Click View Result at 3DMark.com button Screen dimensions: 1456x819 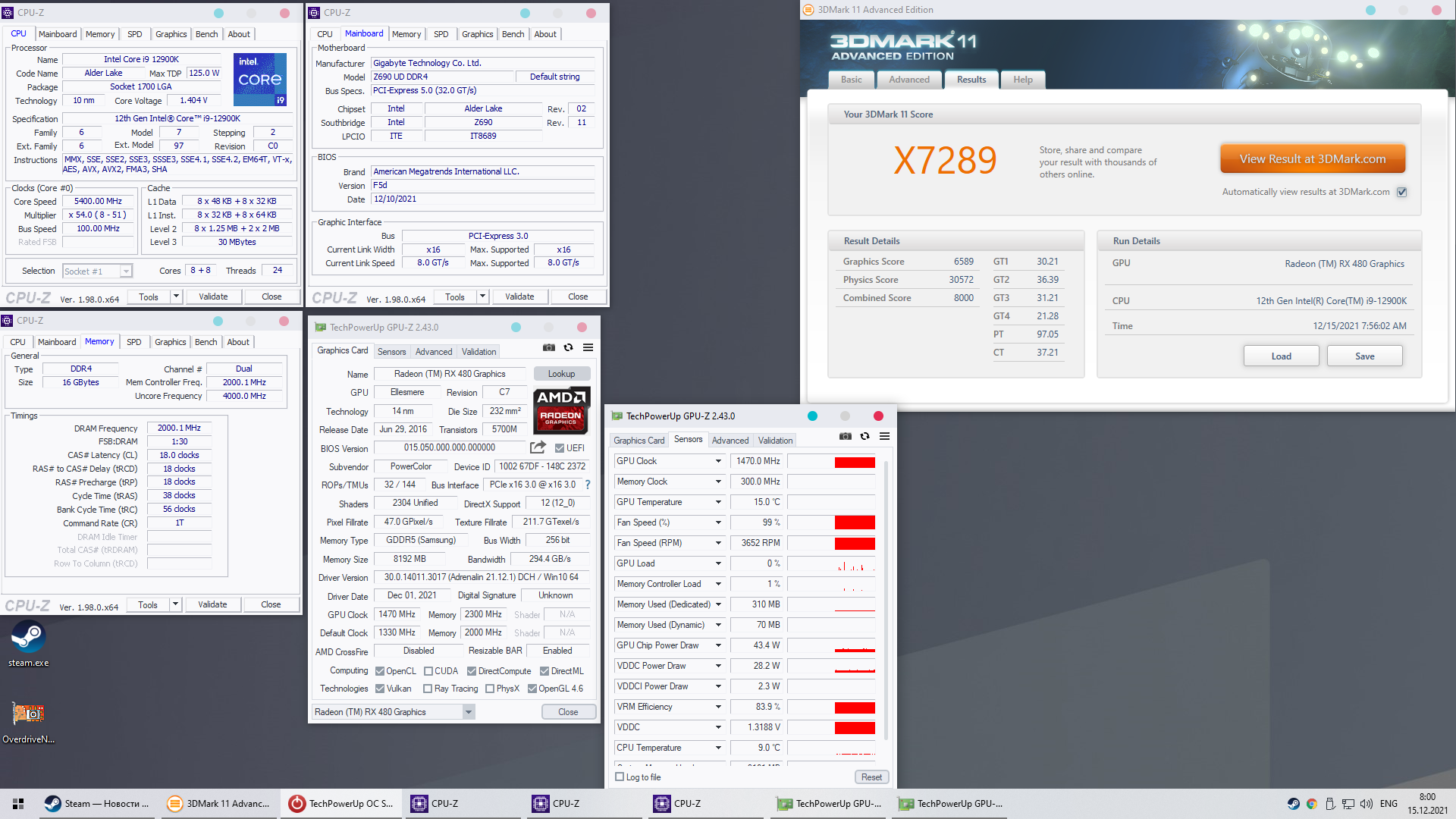[x=1313, y=159]
